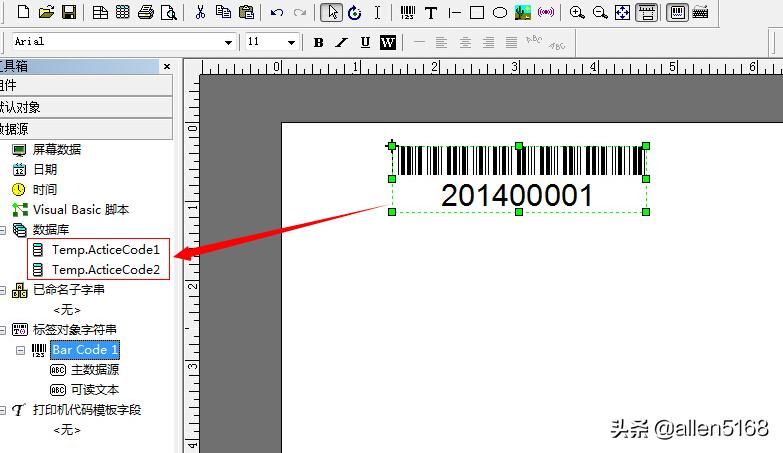Image resolution: width=783 pixels, height=453 pixels.
Task: Toggle italic formatting
Action: point(342,42)
